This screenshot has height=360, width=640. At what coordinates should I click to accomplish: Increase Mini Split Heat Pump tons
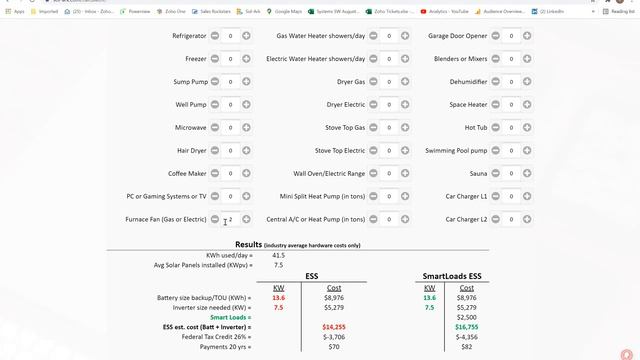405,196
